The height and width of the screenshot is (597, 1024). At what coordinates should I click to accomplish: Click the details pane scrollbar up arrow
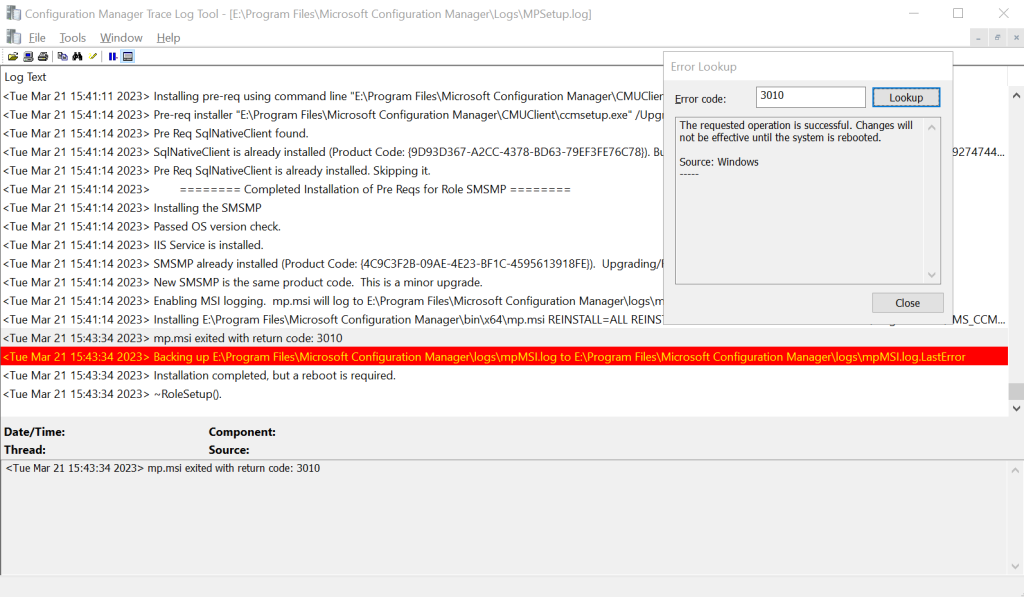1015,470
